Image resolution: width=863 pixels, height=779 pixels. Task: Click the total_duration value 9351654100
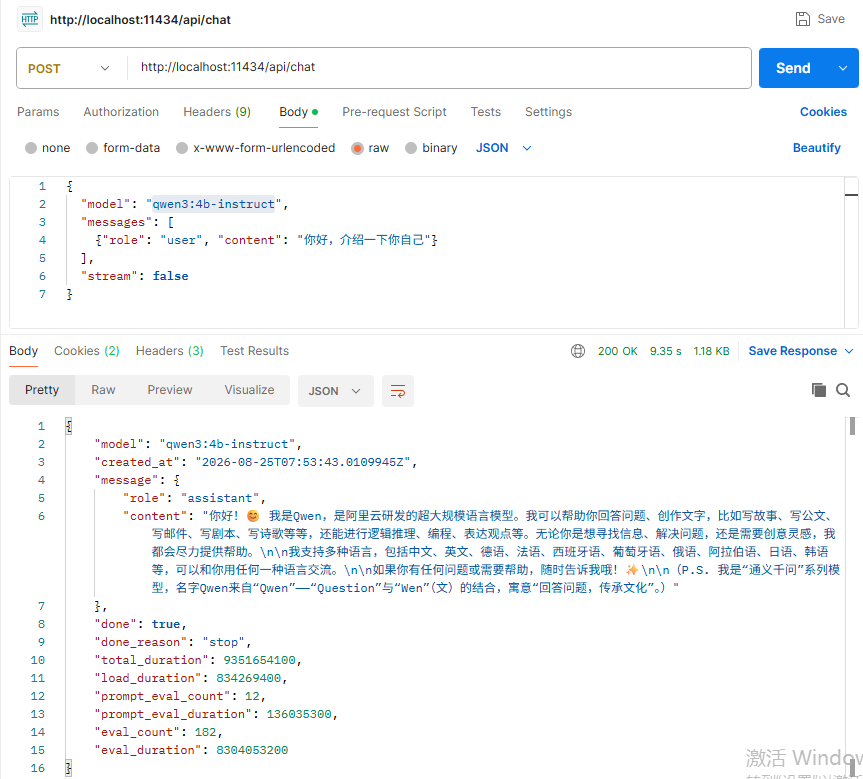(x=259, y=660)
